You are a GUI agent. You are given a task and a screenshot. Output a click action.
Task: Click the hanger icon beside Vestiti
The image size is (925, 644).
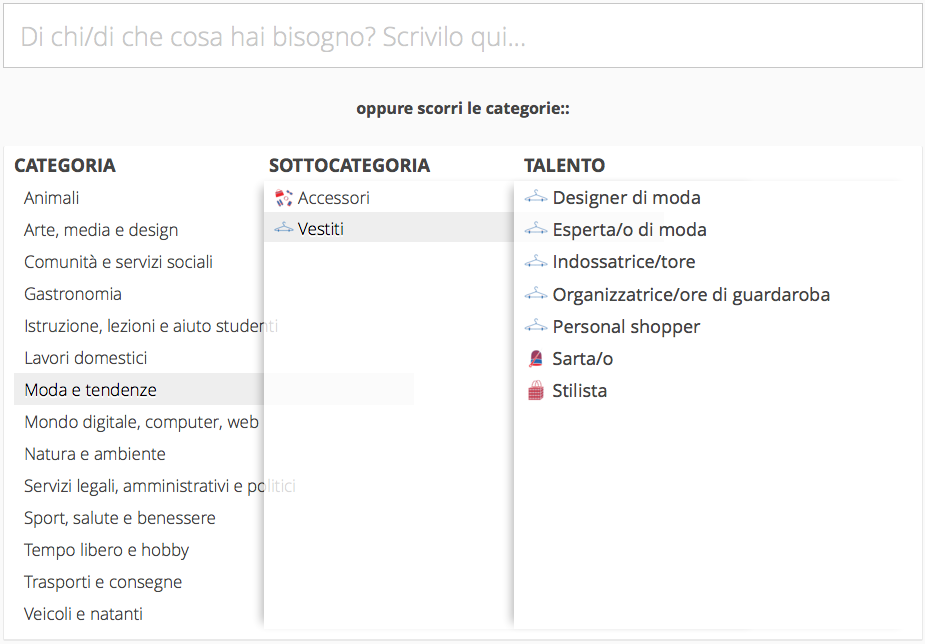tap(283, 228)
